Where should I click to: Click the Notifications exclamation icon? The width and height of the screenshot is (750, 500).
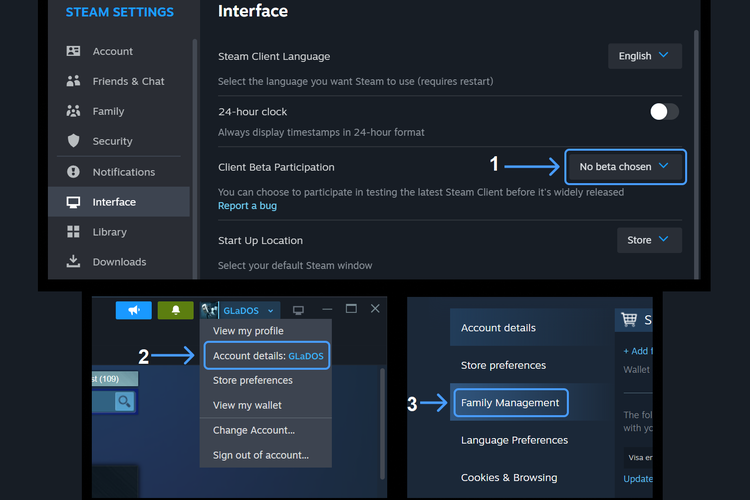pyautogui.click(x=73, y=171)
